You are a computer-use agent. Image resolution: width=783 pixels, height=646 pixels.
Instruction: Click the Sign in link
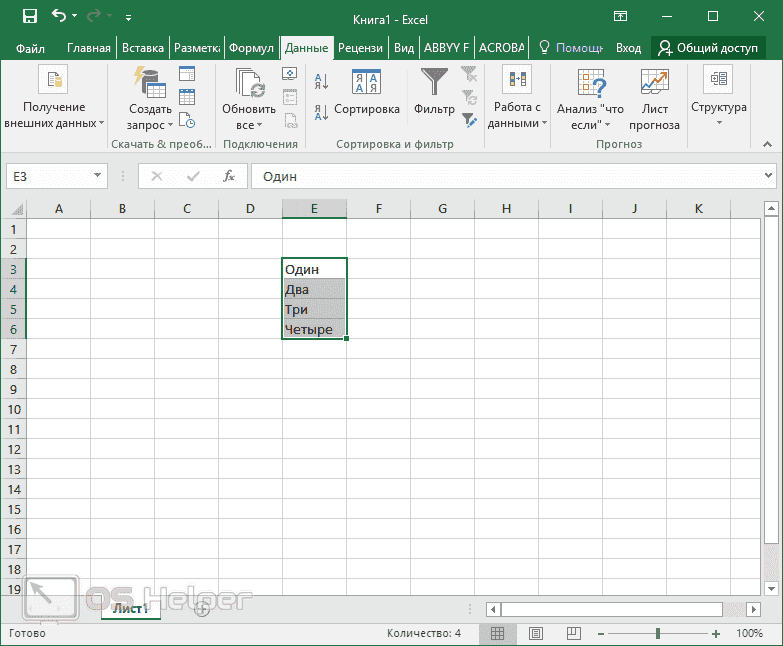(x=628, y=48)
